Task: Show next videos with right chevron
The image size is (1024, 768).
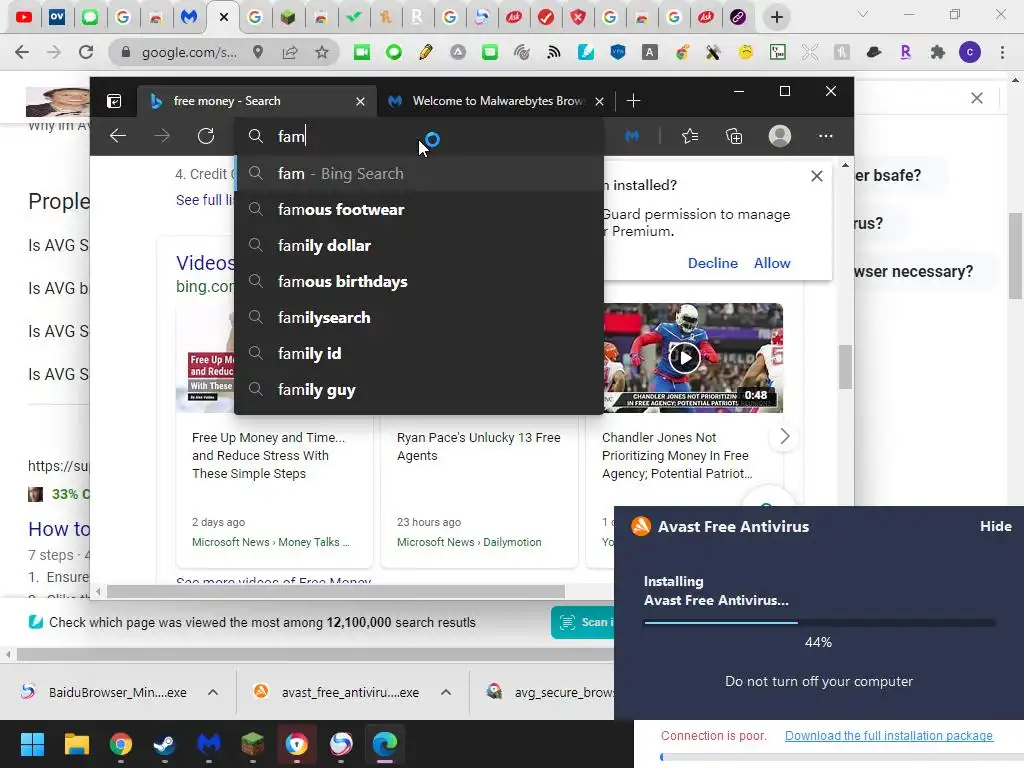Action: click(x=784, y=436)
